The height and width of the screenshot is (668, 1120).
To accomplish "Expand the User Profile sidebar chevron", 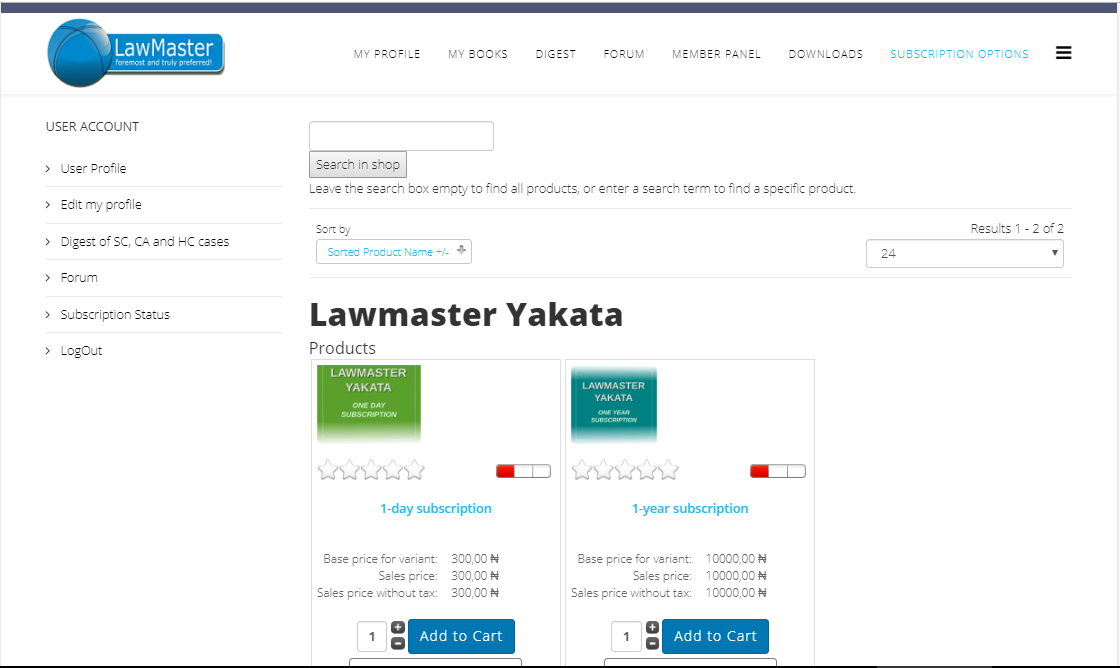I will point(48,169).
